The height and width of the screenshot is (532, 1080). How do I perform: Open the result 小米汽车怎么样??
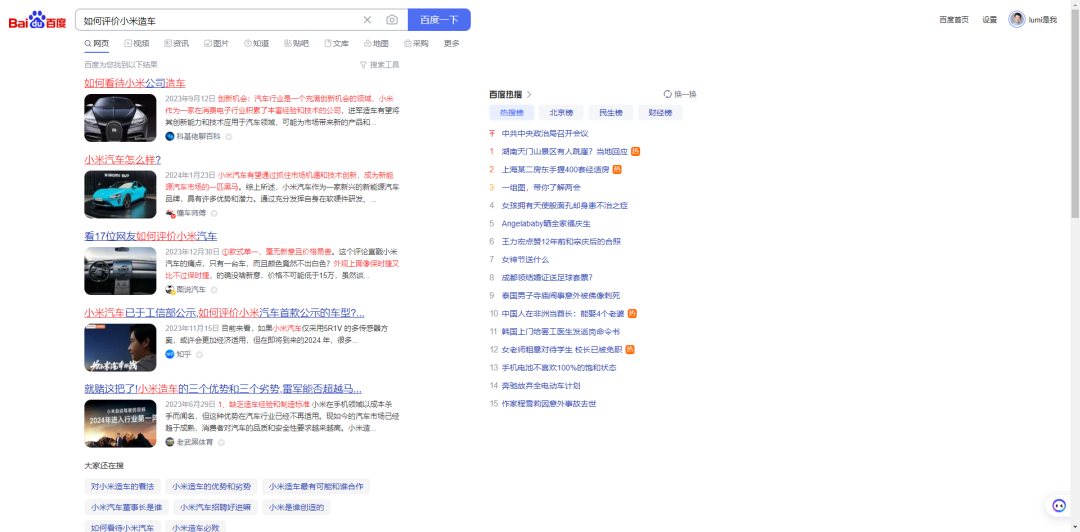point(122,160)
